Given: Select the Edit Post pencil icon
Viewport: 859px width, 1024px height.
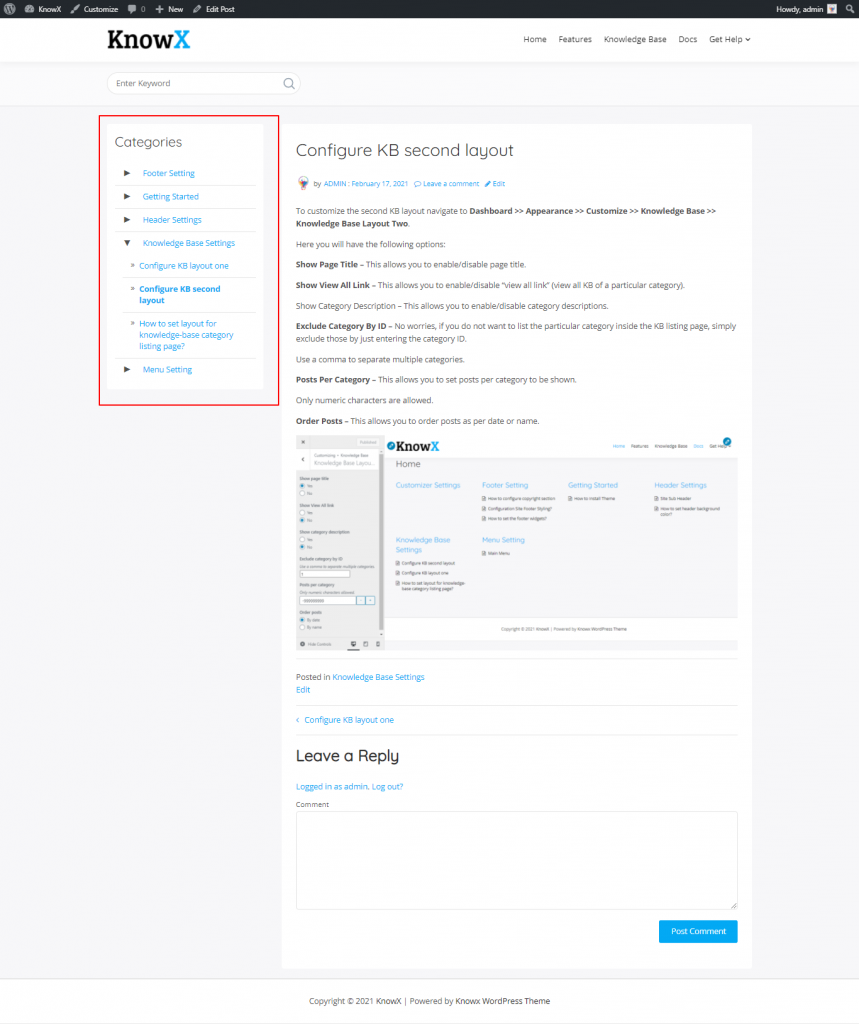Looking at the screenshot, I should 197,8.
